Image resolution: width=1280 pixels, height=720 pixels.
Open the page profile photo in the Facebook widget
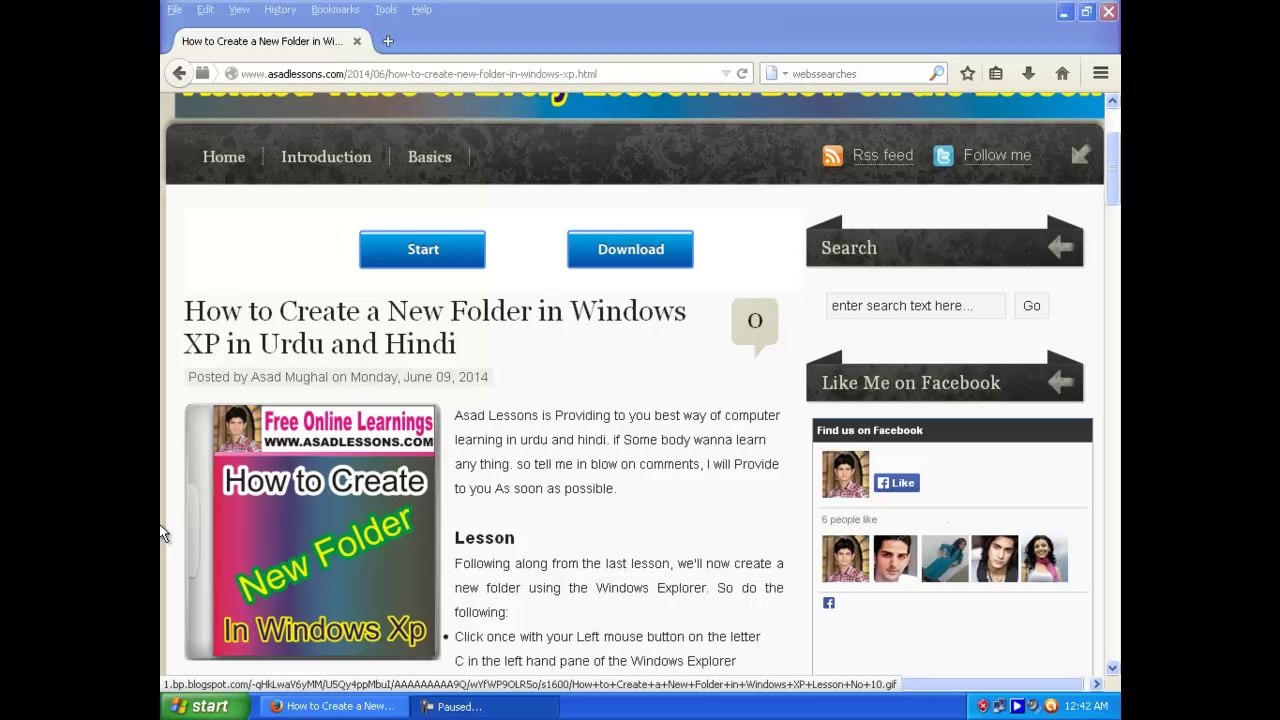845,474
